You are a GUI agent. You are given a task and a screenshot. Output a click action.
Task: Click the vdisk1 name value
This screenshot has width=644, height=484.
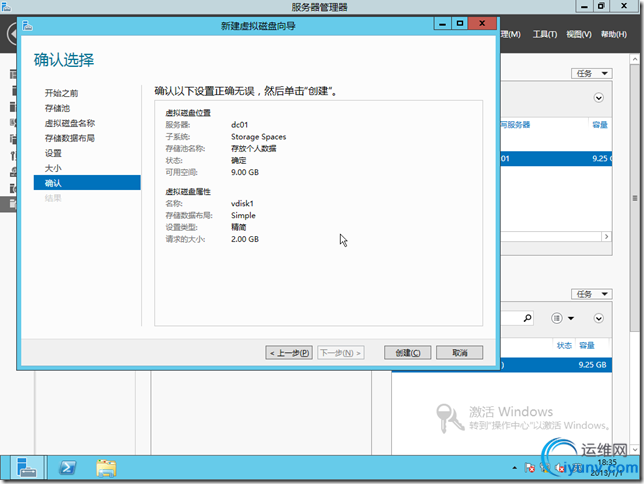pyautogui.click(x=242, y=203)
